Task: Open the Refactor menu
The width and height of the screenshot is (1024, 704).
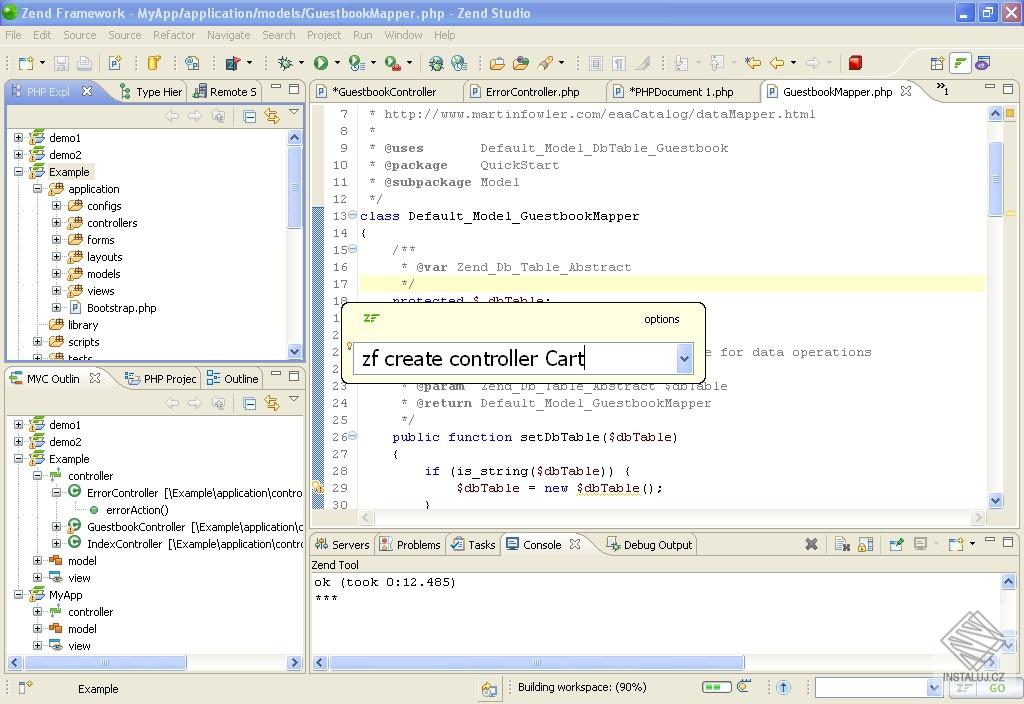Action: pos(174,34)
